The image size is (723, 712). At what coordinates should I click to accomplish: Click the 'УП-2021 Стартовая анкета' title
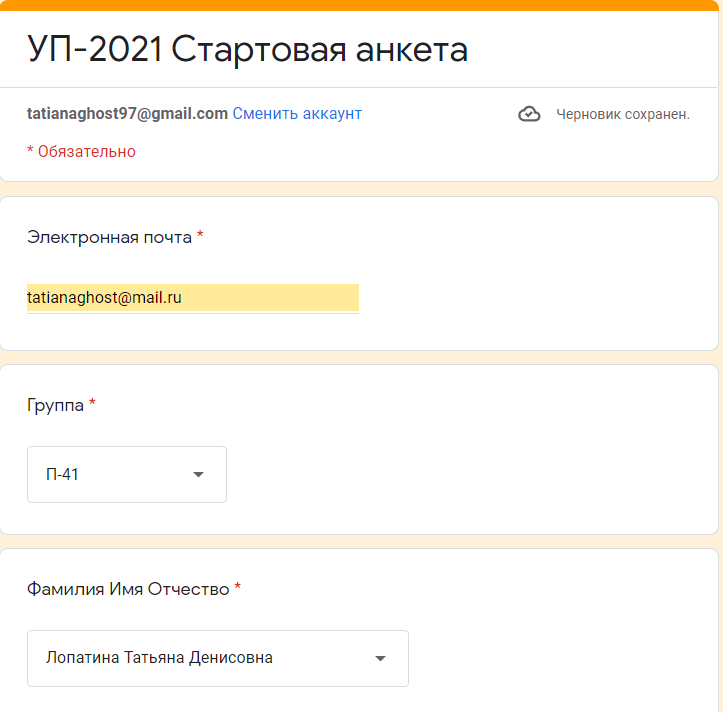(x=248, y=49)
